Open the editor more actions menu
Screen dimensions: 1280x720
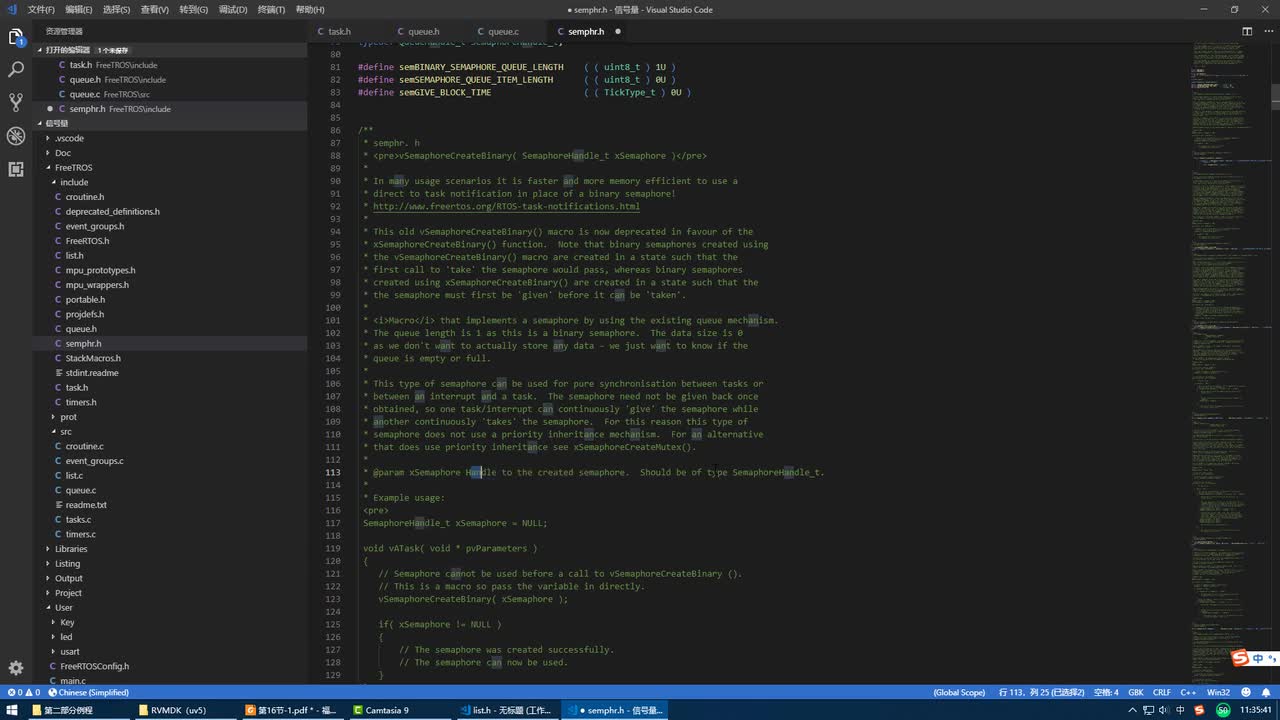[x=1267, y=31]
